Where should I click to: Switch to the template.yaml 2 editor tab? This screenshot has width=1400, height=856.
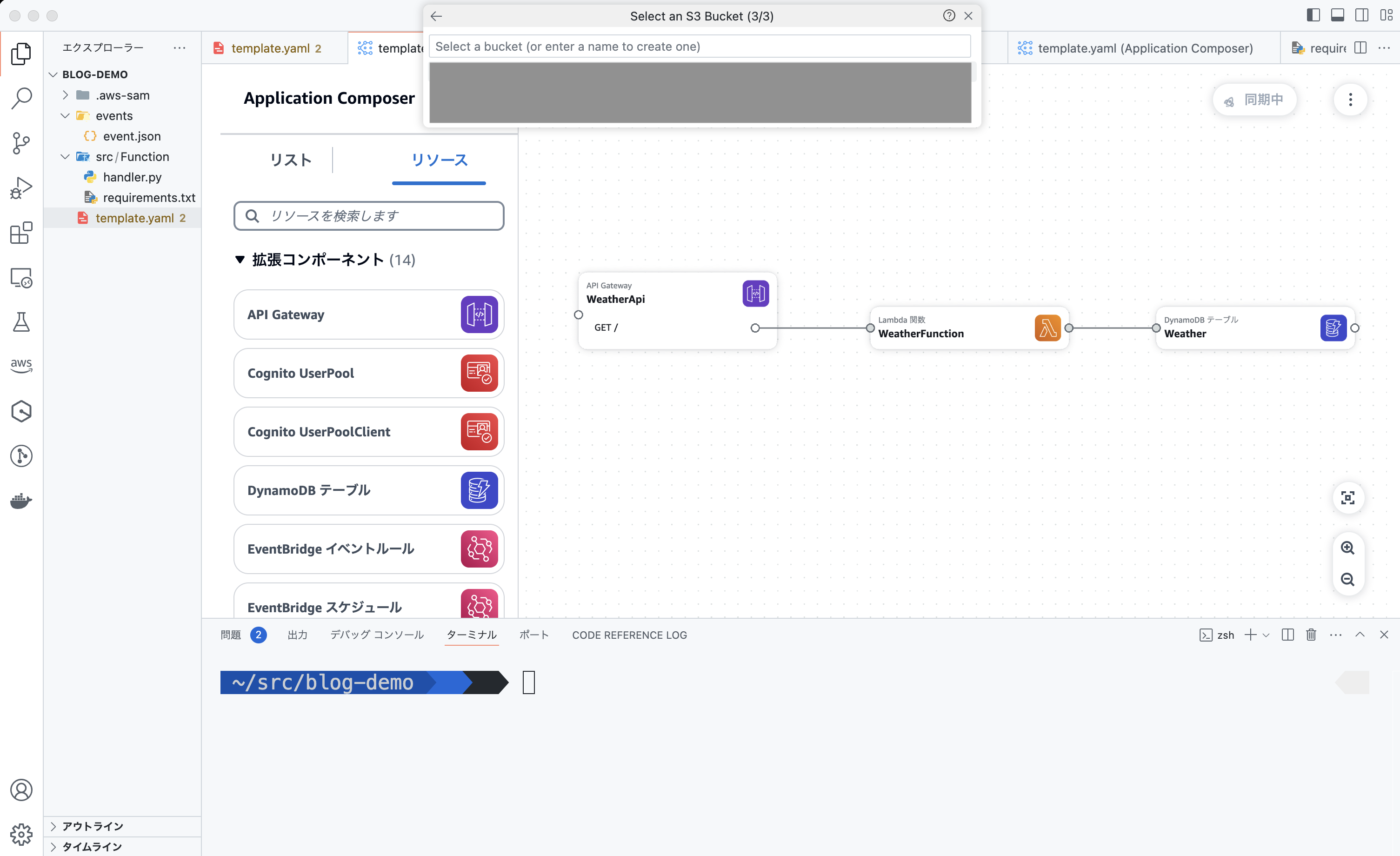275,48
